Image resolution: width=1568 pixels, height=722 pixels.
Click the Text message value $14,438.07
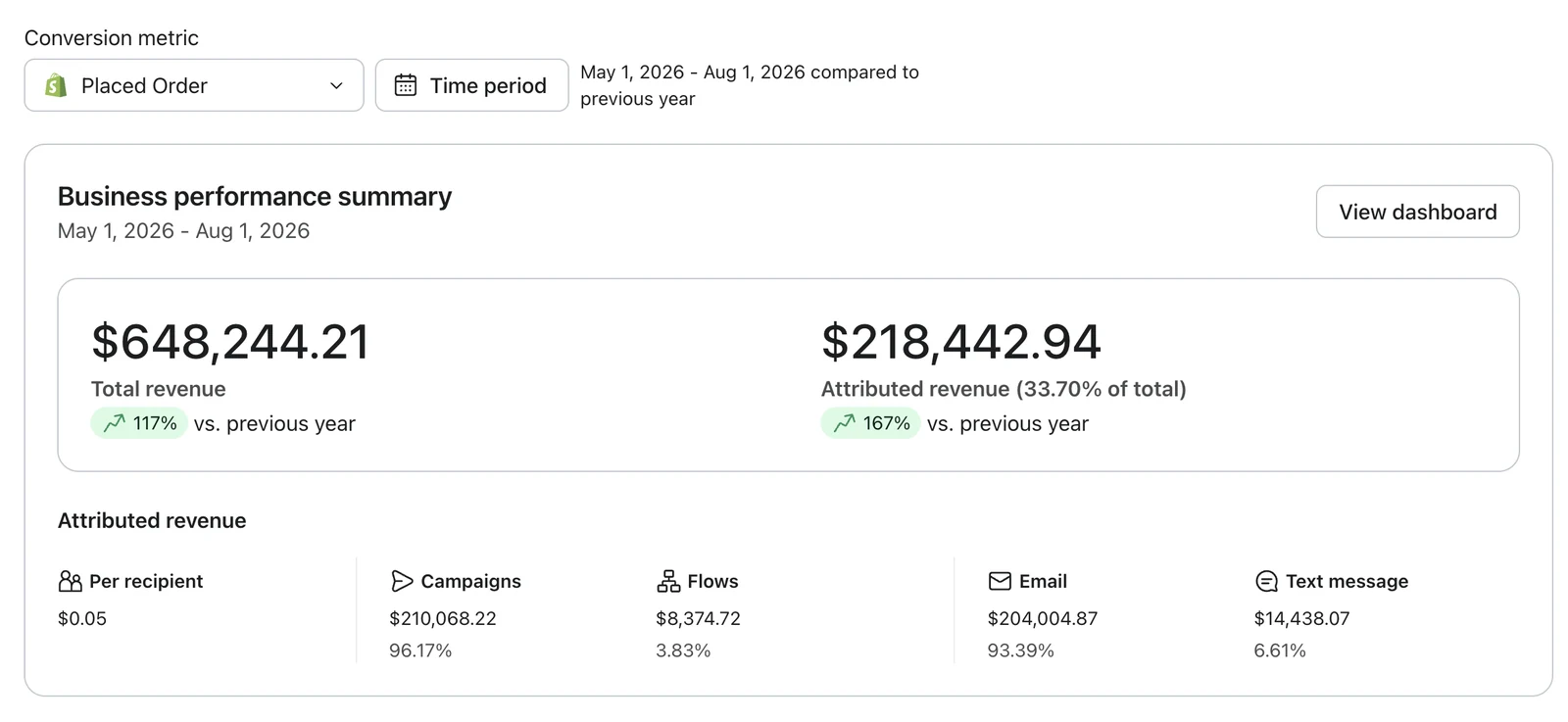pos(1301,618)
